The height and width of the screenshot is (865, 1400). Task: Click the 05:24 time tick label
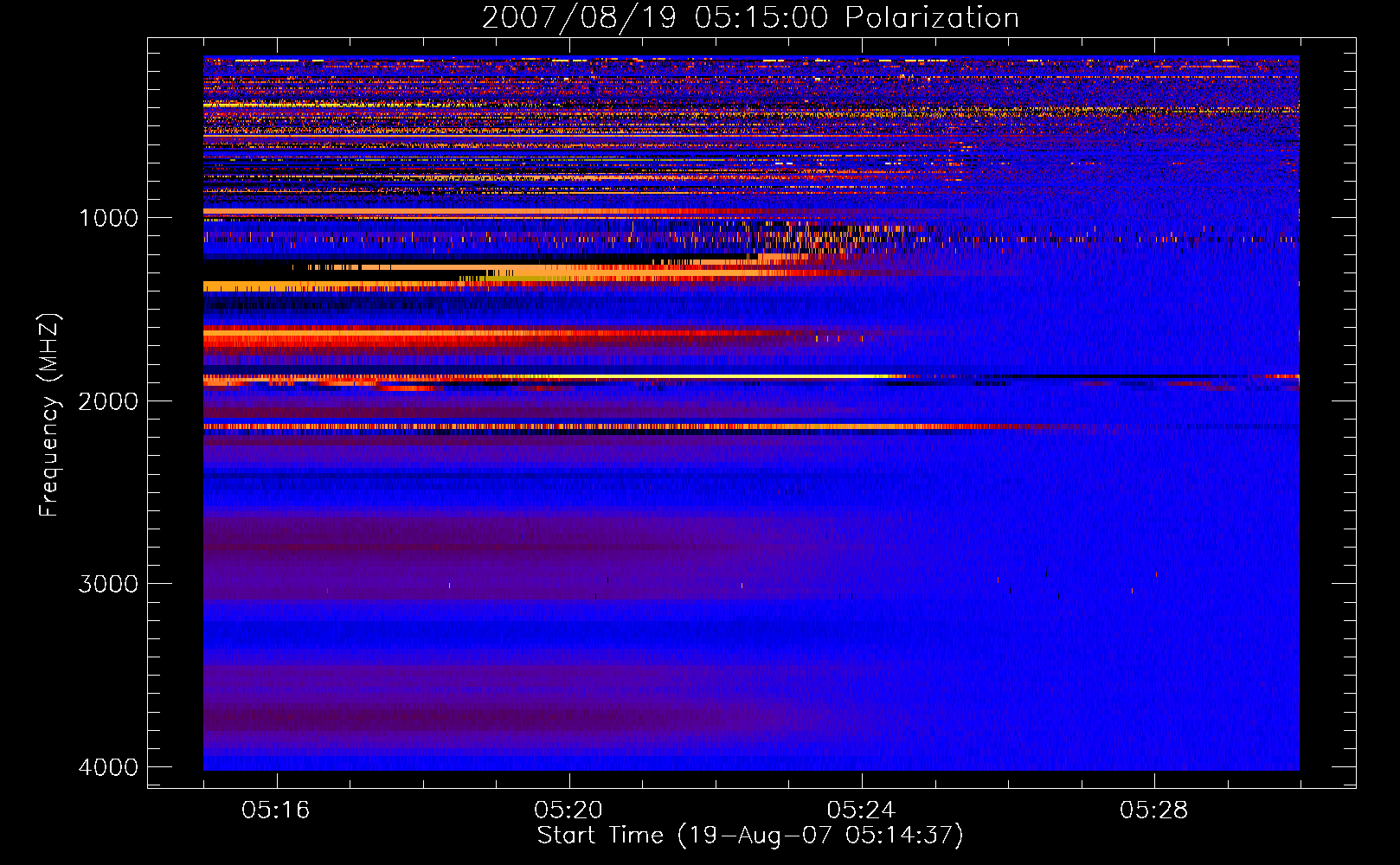point(861,811)
